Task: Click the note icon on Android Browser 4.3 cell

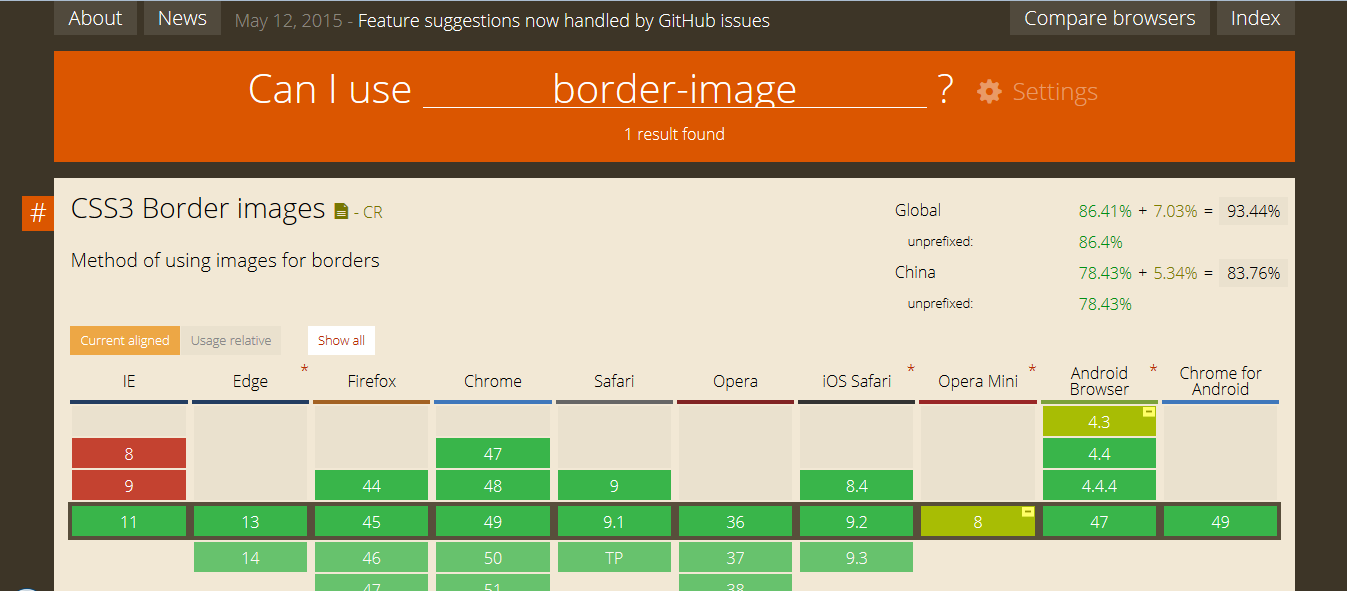Action: (x=1148, y=410)
